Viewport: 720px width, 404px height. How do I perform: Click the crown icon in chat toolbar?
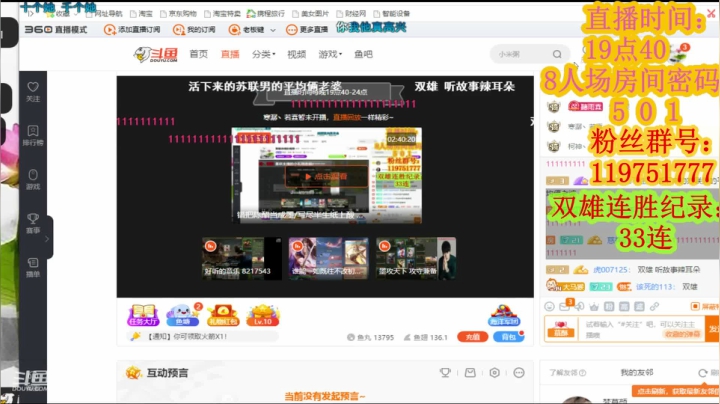coord(594,306)
